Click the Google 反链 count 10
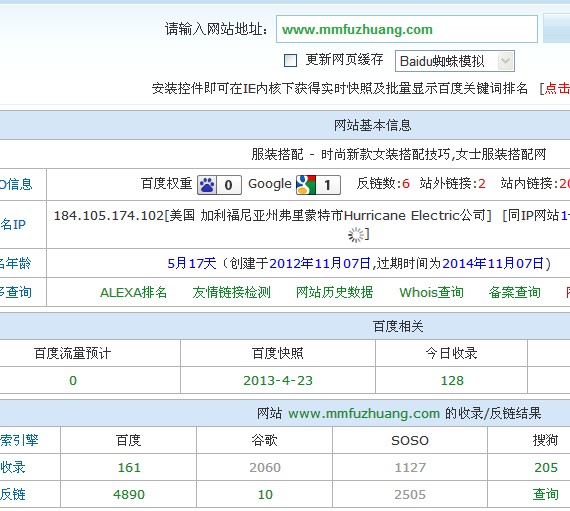Screen dimensions: 570x511 (265, 494)
